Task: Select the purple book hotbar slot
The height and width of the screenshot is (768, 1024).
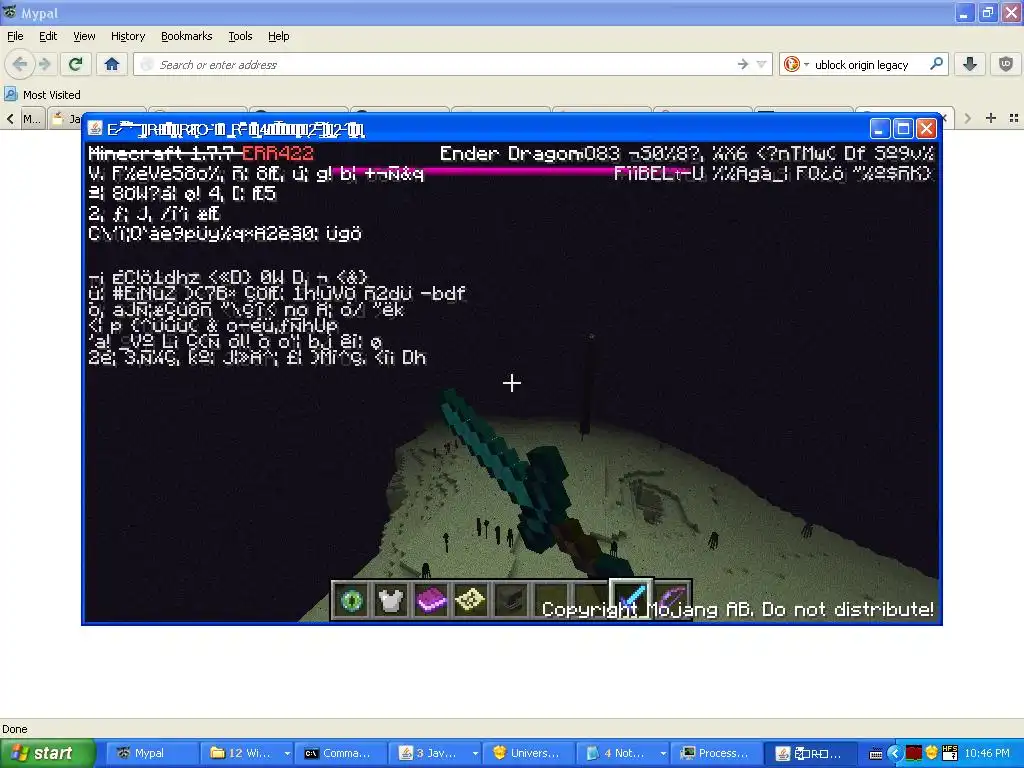Action: pyautogui.click(x=430, y=599)
